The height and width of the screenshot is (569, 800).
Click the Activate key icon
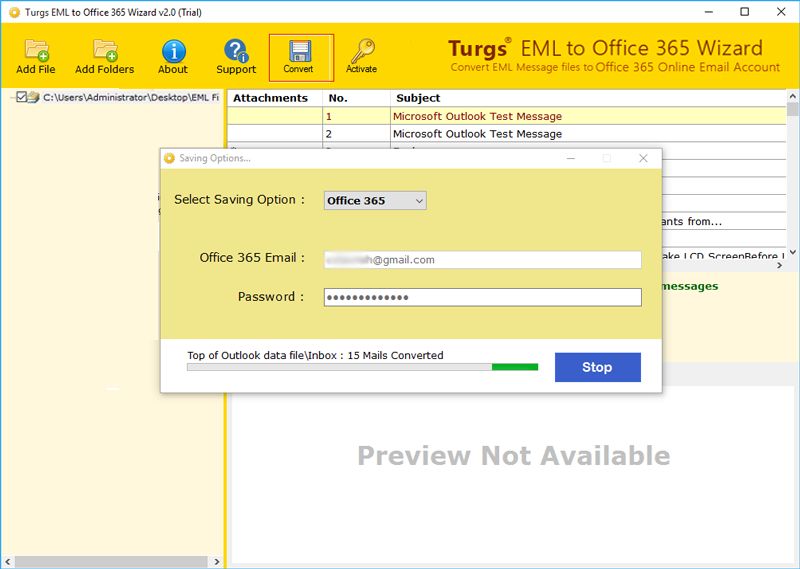(362, 51)
